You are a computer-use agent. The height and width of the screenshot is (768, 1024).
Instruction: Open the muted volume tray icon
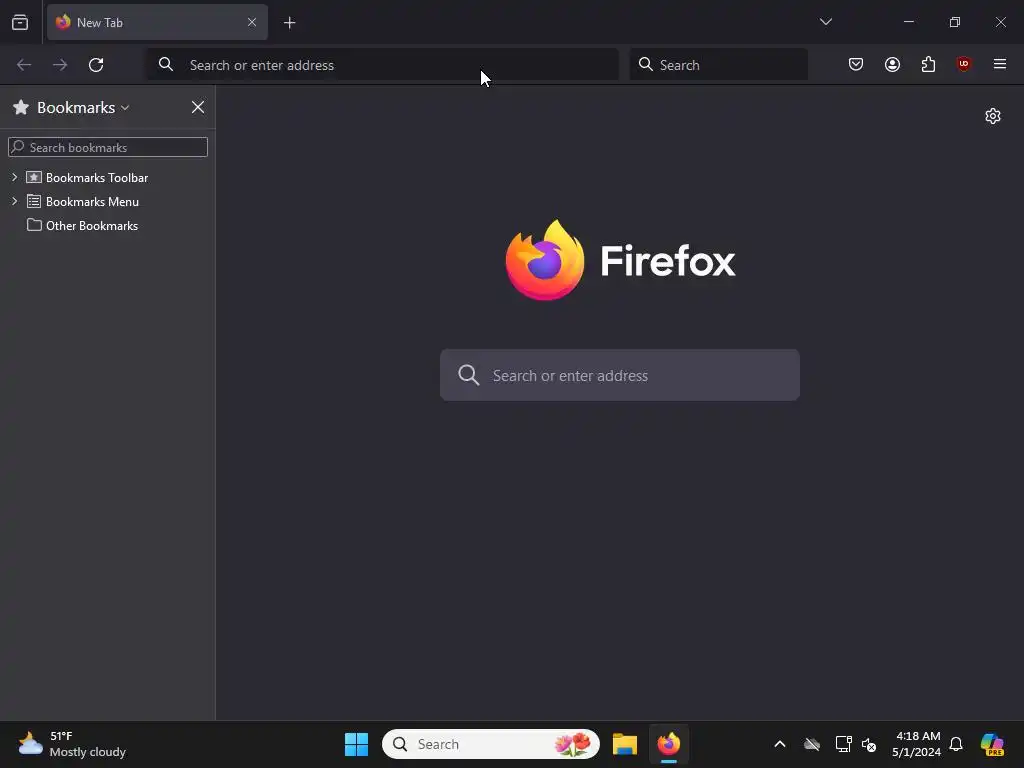(869, 744)
